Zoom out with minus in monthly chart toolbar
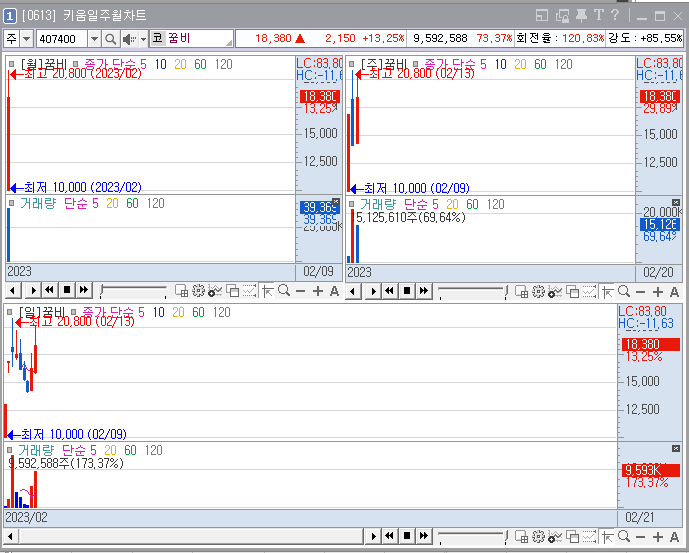This screenshot has height=553, width=689. (x=301, y=291)
